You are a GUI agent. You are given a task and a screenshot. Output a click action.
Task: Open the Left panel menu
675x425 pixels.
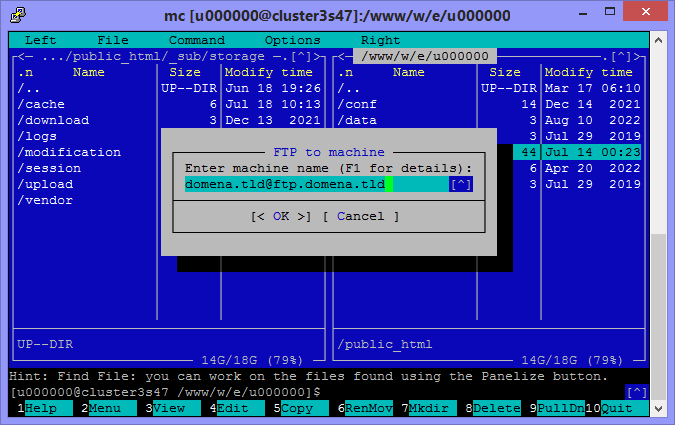point(40,40)
